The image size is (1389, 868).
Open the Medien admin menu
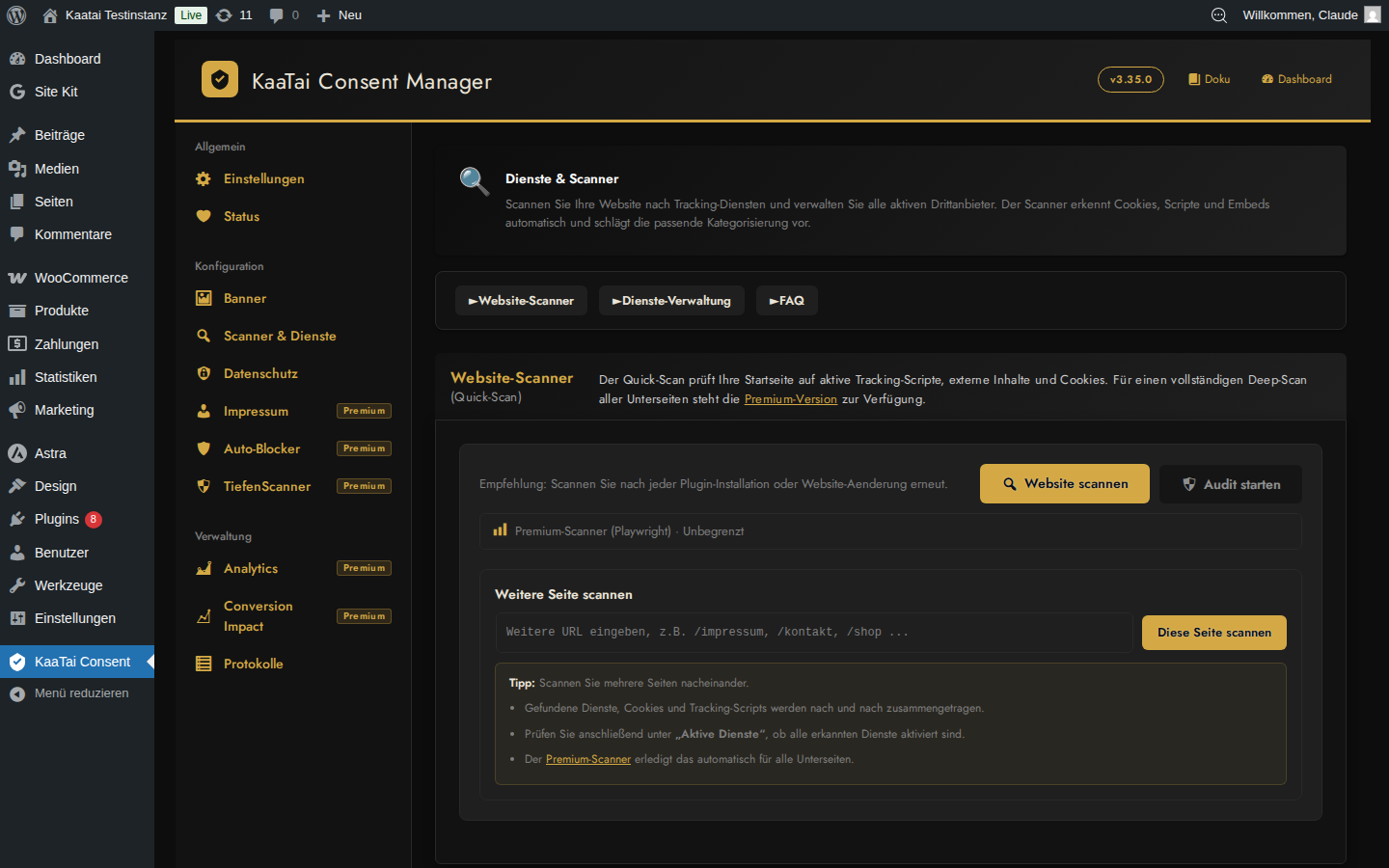tap(77, 169)
